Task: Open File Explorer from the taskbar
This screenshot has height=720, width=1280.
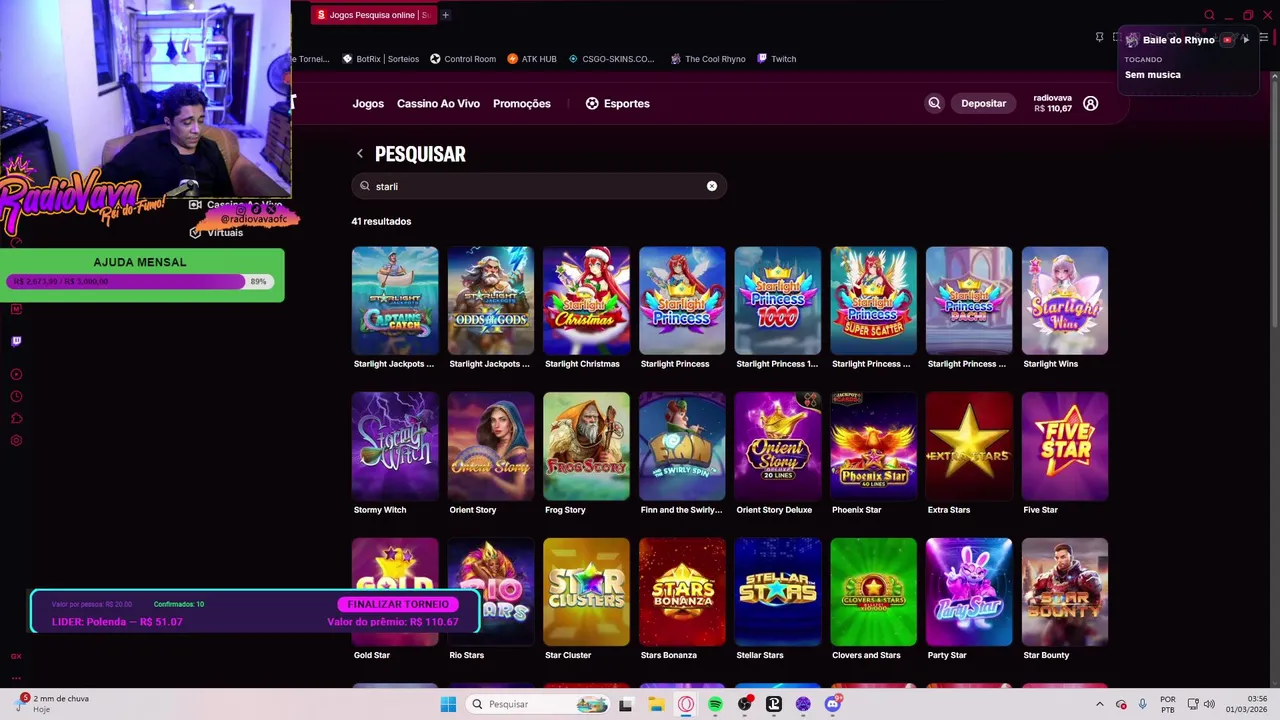Action: (656, 704)
